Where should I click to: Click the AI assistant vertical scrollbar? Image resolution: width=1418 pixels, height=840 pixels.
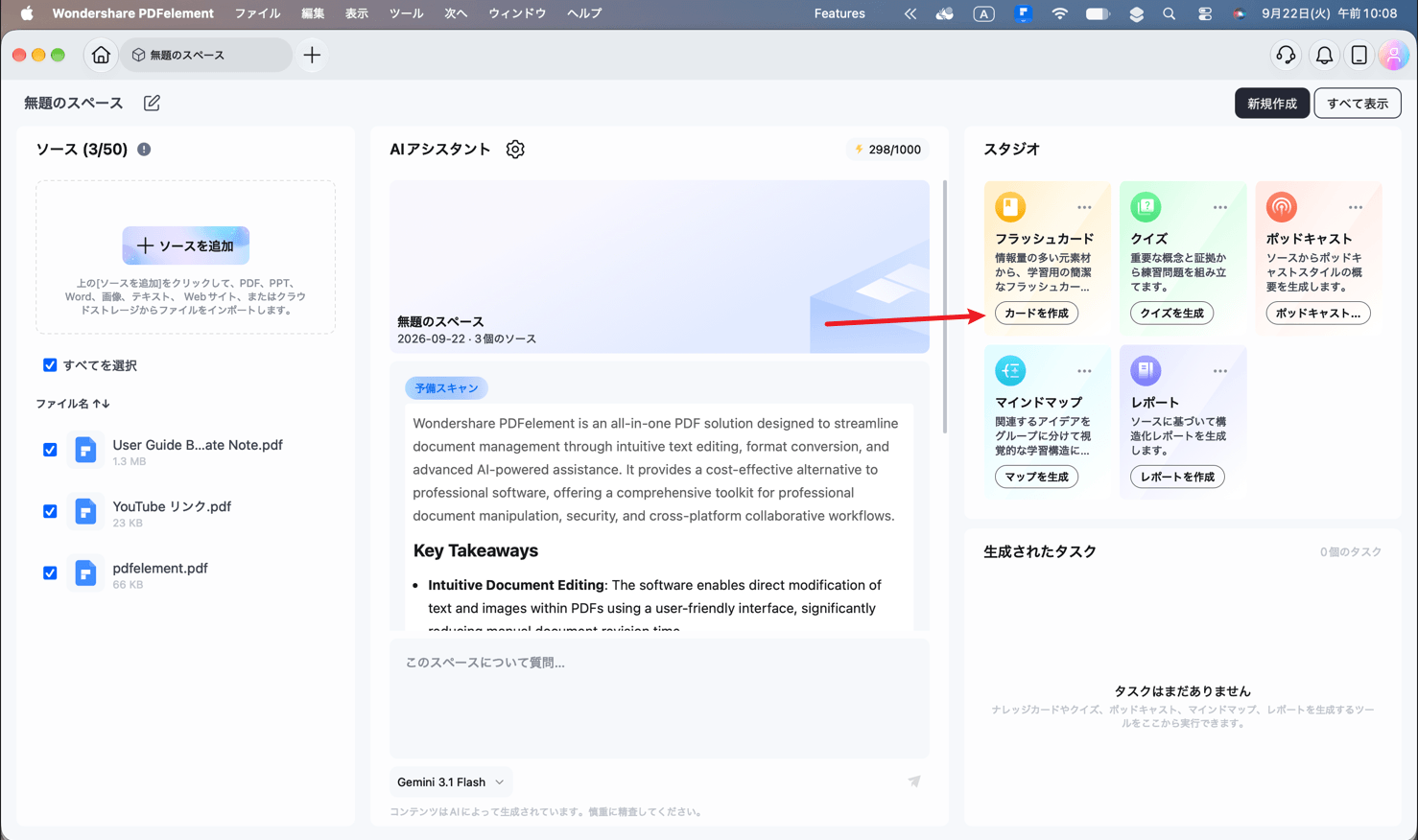pos(945,307)
